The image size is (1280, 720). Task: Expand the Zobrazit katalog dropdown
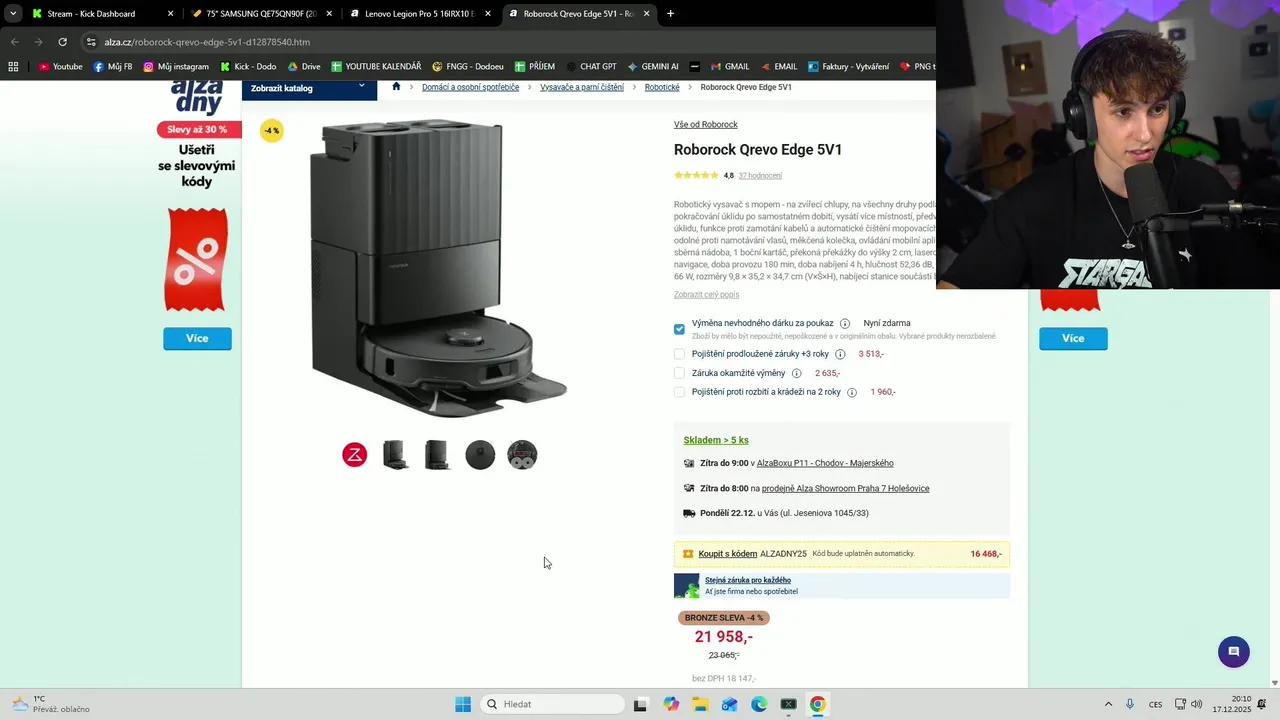309,88
